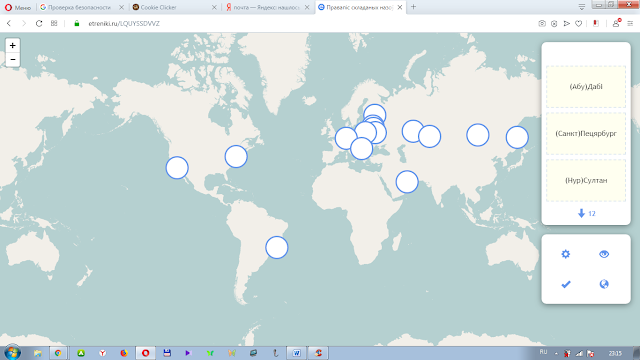Viewport: 640px width, 360px height.
Task: Open the Opera Меню button
Action: coord(18,7)
